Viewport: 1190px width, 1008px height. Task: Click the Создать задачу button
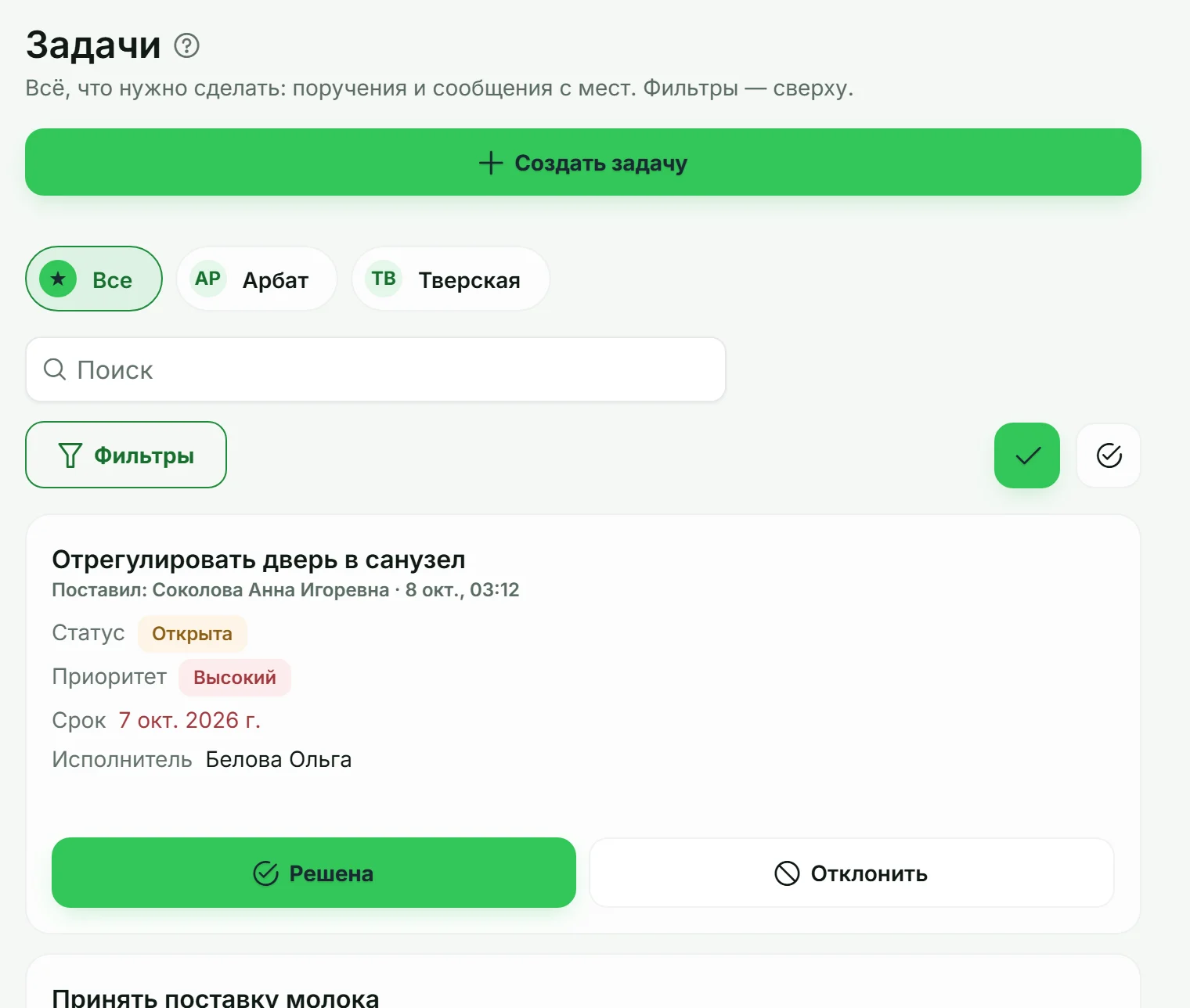(x=583, y=162)
